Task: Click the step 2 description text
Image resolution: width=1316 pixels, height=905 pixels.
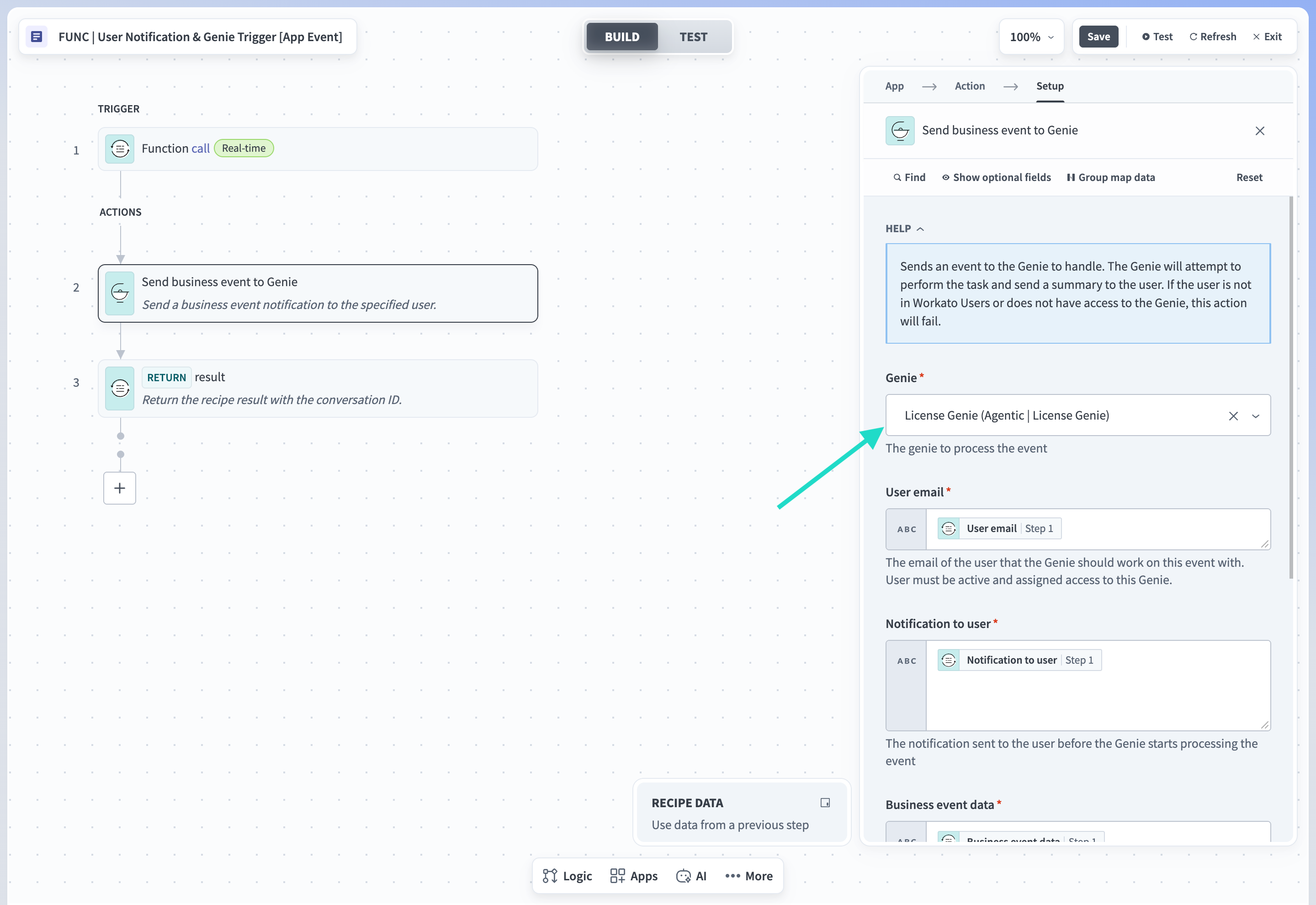Action: point(289,305)
